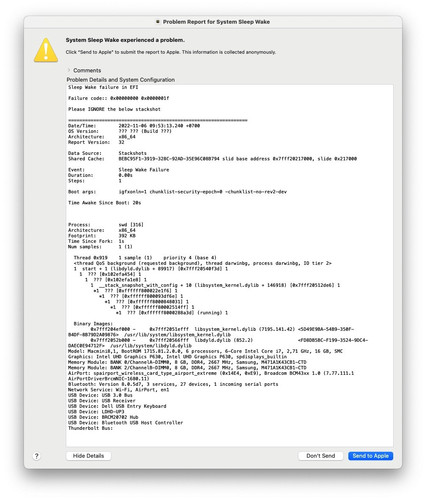Click 'System Sleep Wake experienced a problem' heading
This screenshot has height=500, width=426.
(125, 40)
